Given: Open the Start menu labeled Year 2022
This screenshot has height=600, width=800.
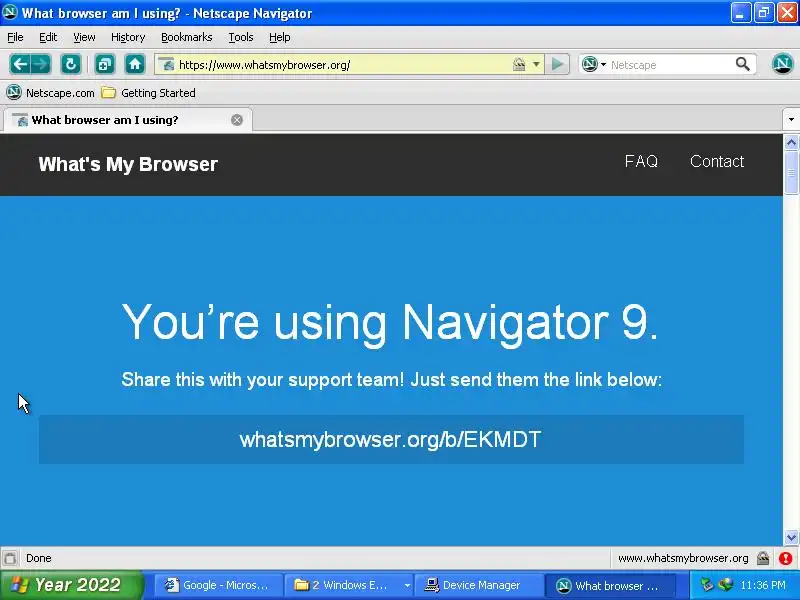Looking at the screenshot, I should (70, 585).
